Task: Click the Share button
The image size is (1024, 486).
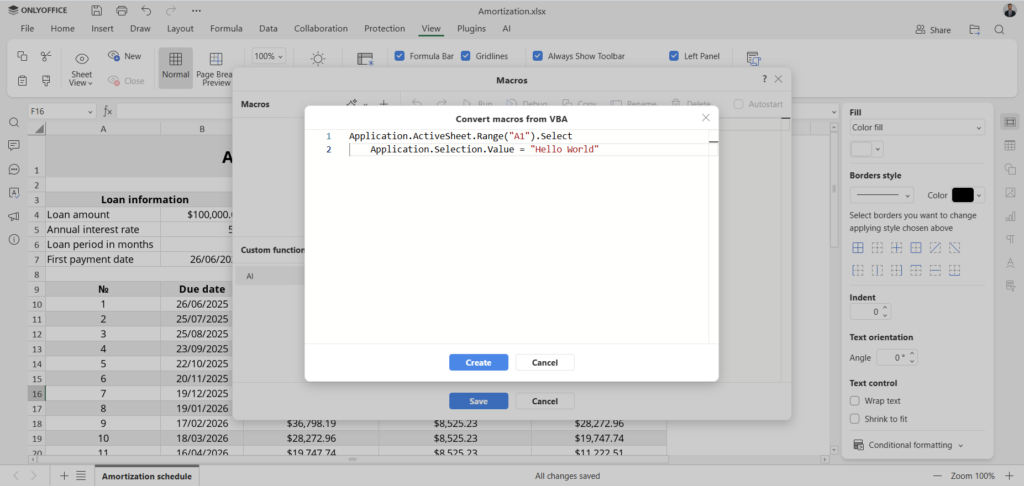Action: click(933, 29)
